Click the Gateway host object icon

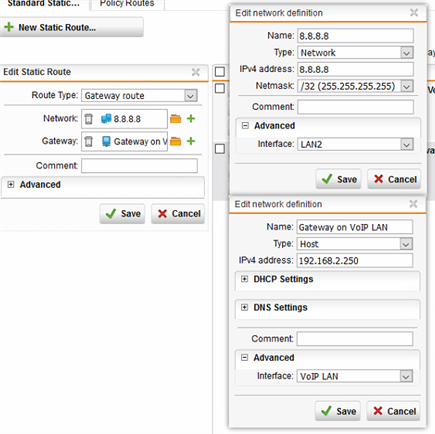pos(106,141)
